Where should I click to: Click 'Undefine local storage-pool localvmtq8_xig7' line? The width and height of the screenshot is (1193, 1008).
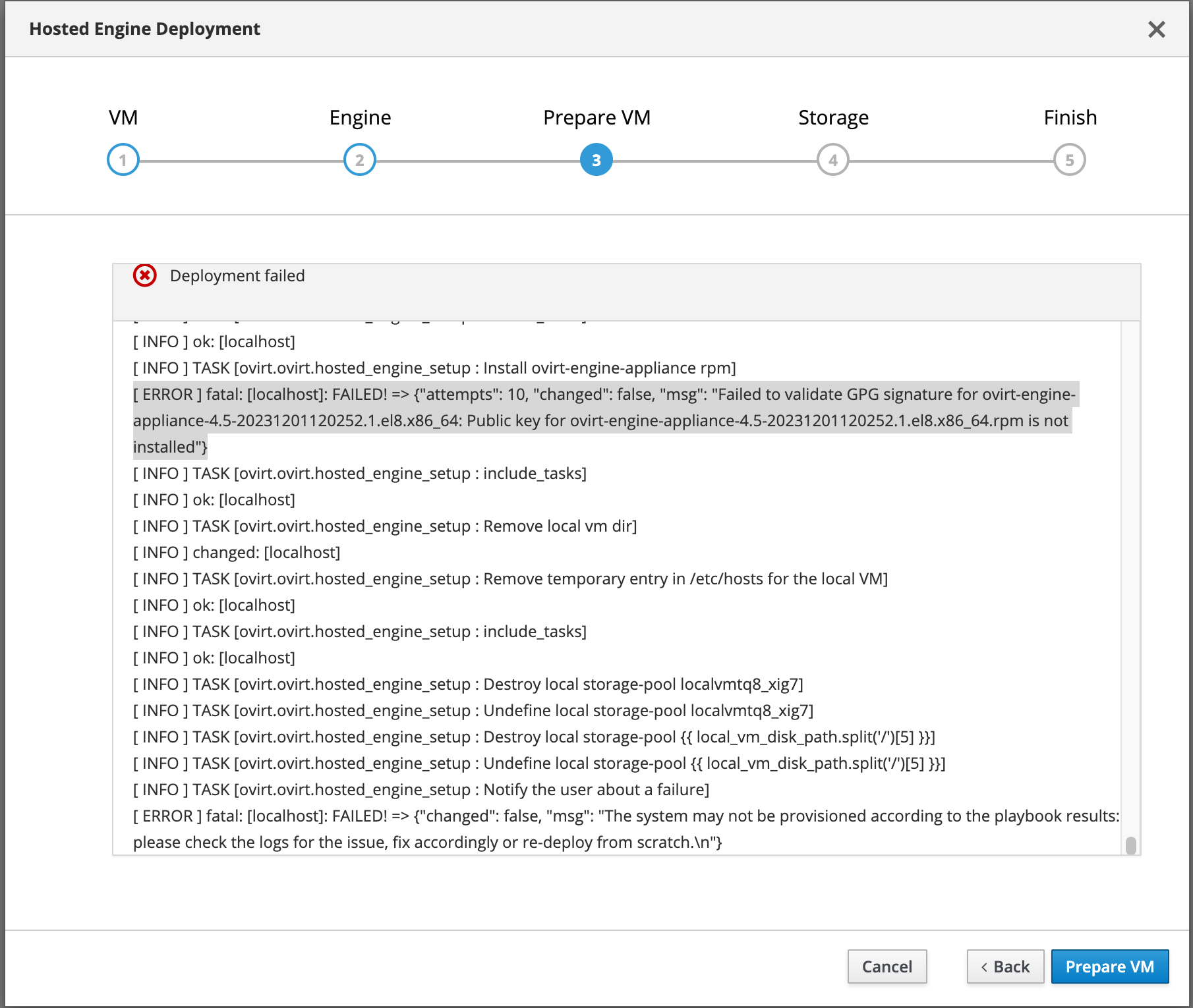point(473,710)
